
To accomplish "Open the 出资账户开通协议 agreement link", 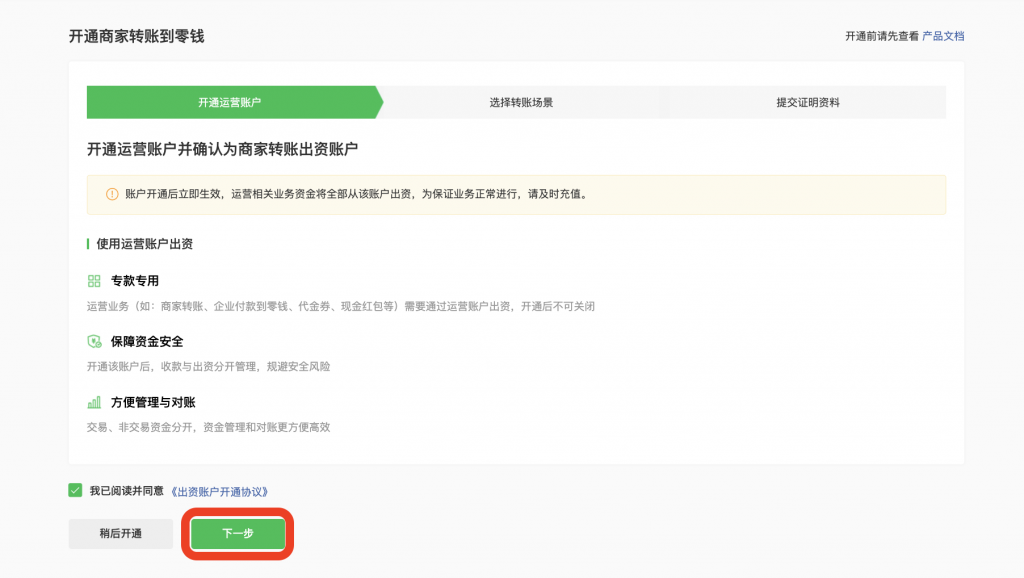I will coord(219,491).
